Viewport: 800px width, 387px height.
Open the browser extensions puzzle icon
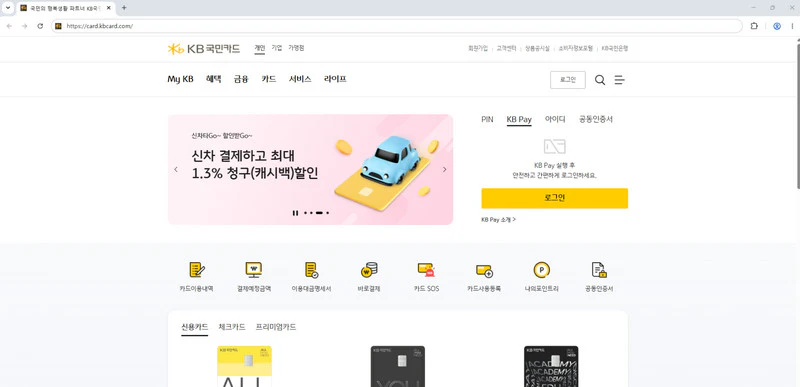[754, 26]
